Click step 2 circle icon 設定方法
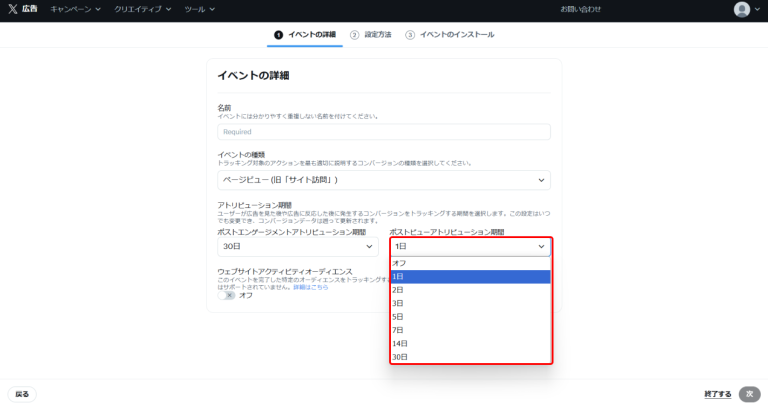 355,35
